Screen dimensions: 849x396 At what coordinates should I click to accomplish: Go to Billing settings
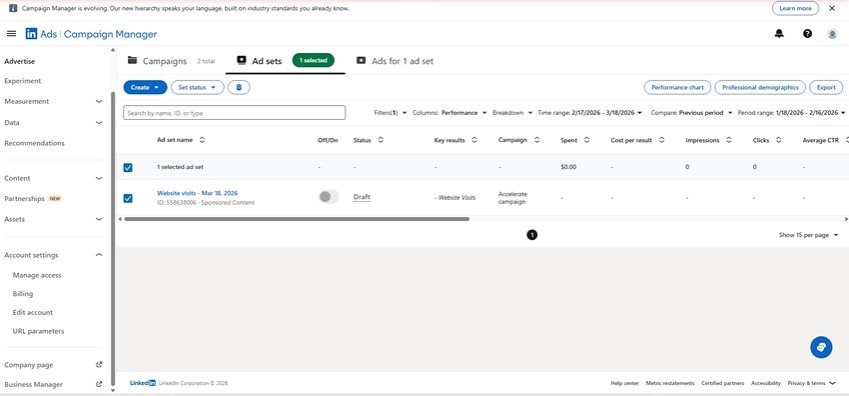coord(23,294)
